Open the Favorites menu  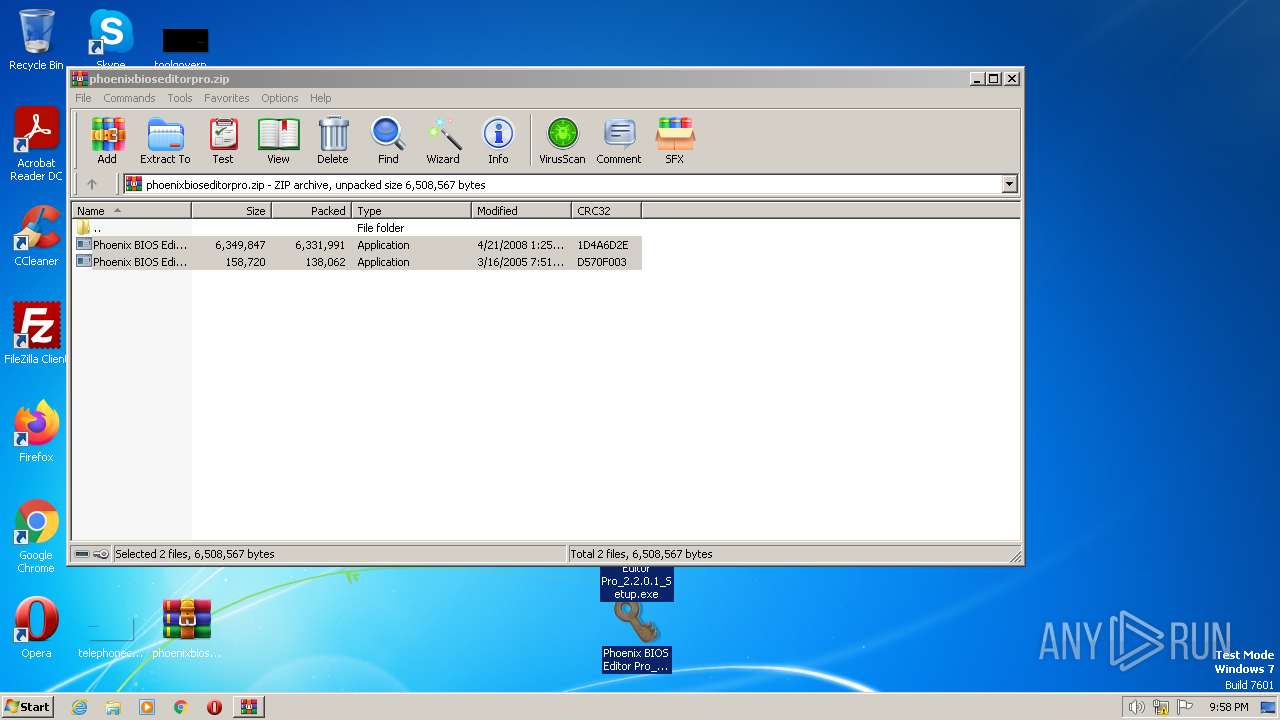tap(227, 98)
